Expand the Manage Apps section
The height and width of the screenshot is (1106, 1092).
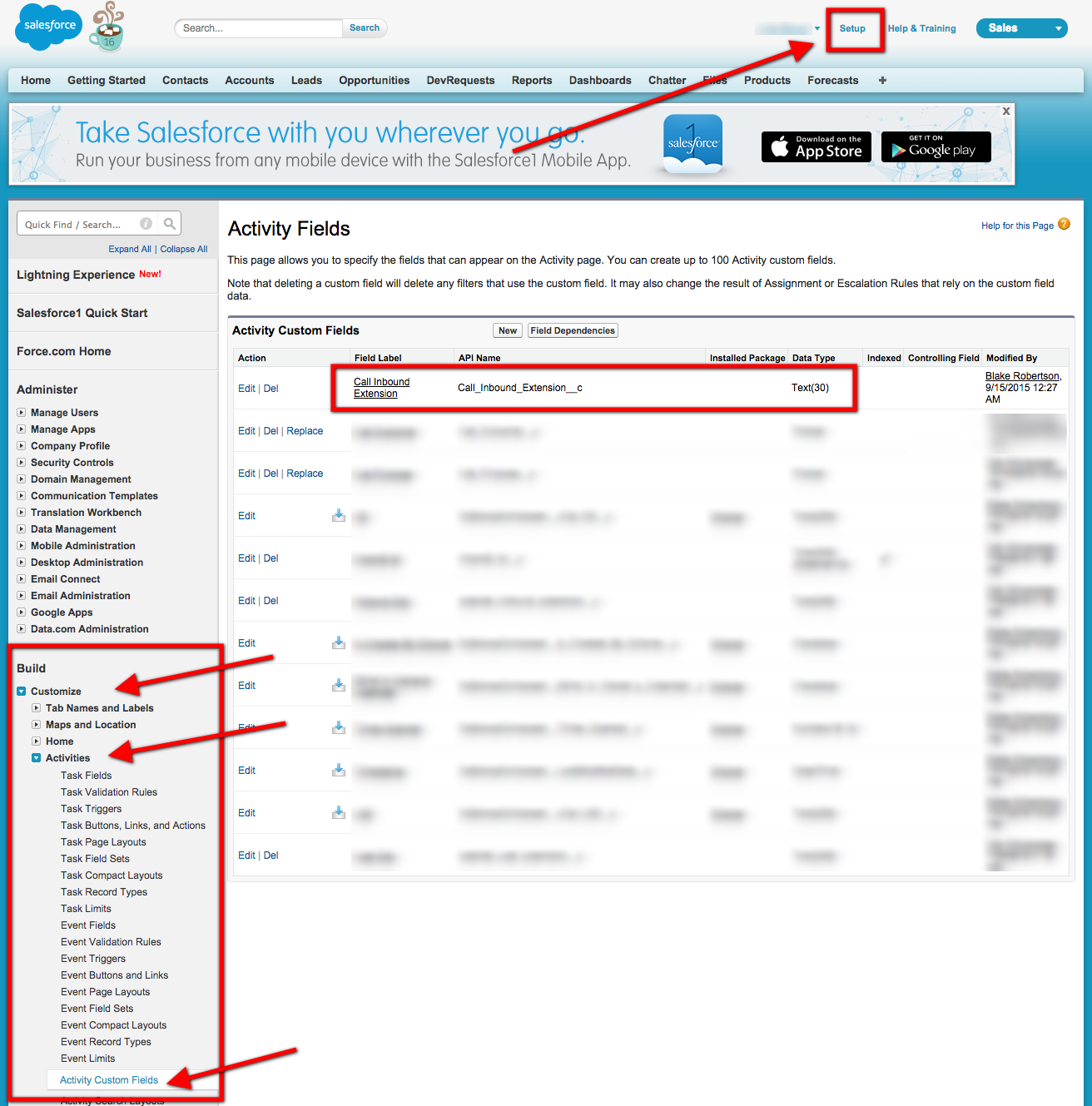pos(22,429)
